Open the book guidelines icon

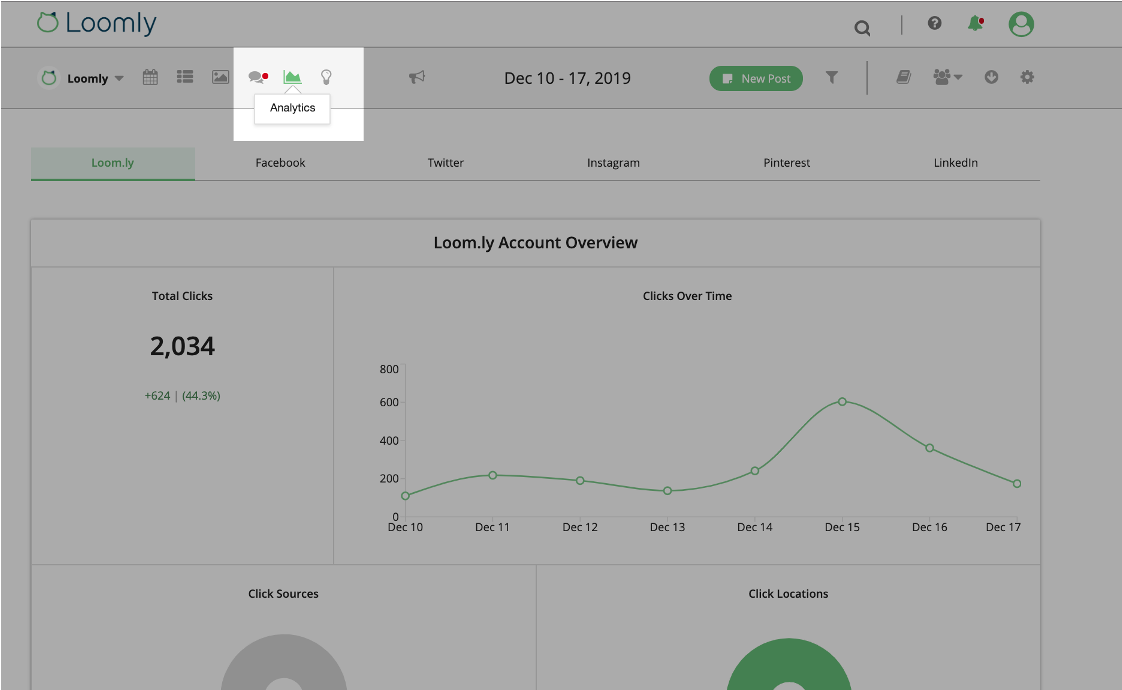(x=904, y=77)
